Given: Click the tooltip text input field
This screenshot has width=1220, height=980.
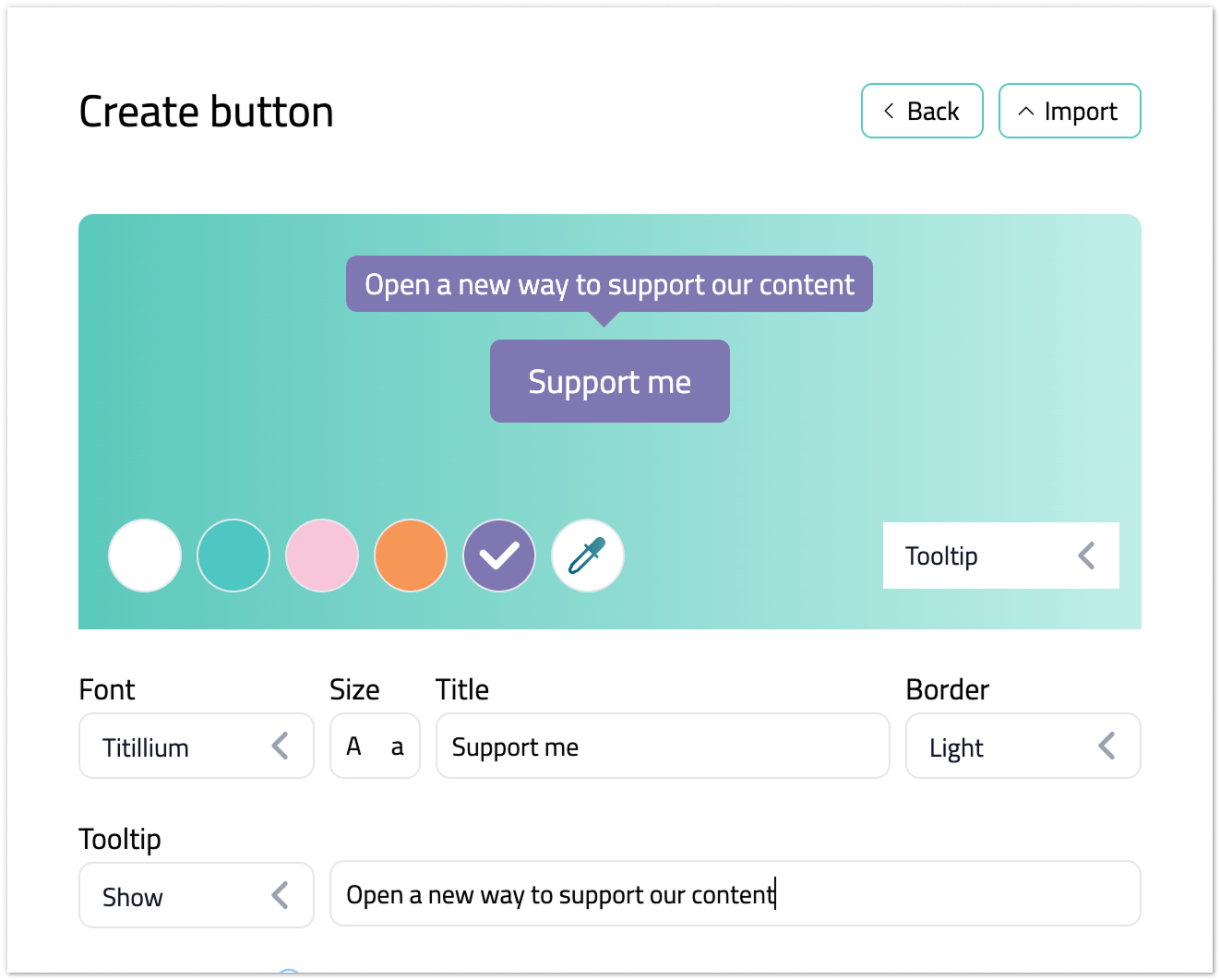Looking at the screenshot, I should click(x=736, y=893).
